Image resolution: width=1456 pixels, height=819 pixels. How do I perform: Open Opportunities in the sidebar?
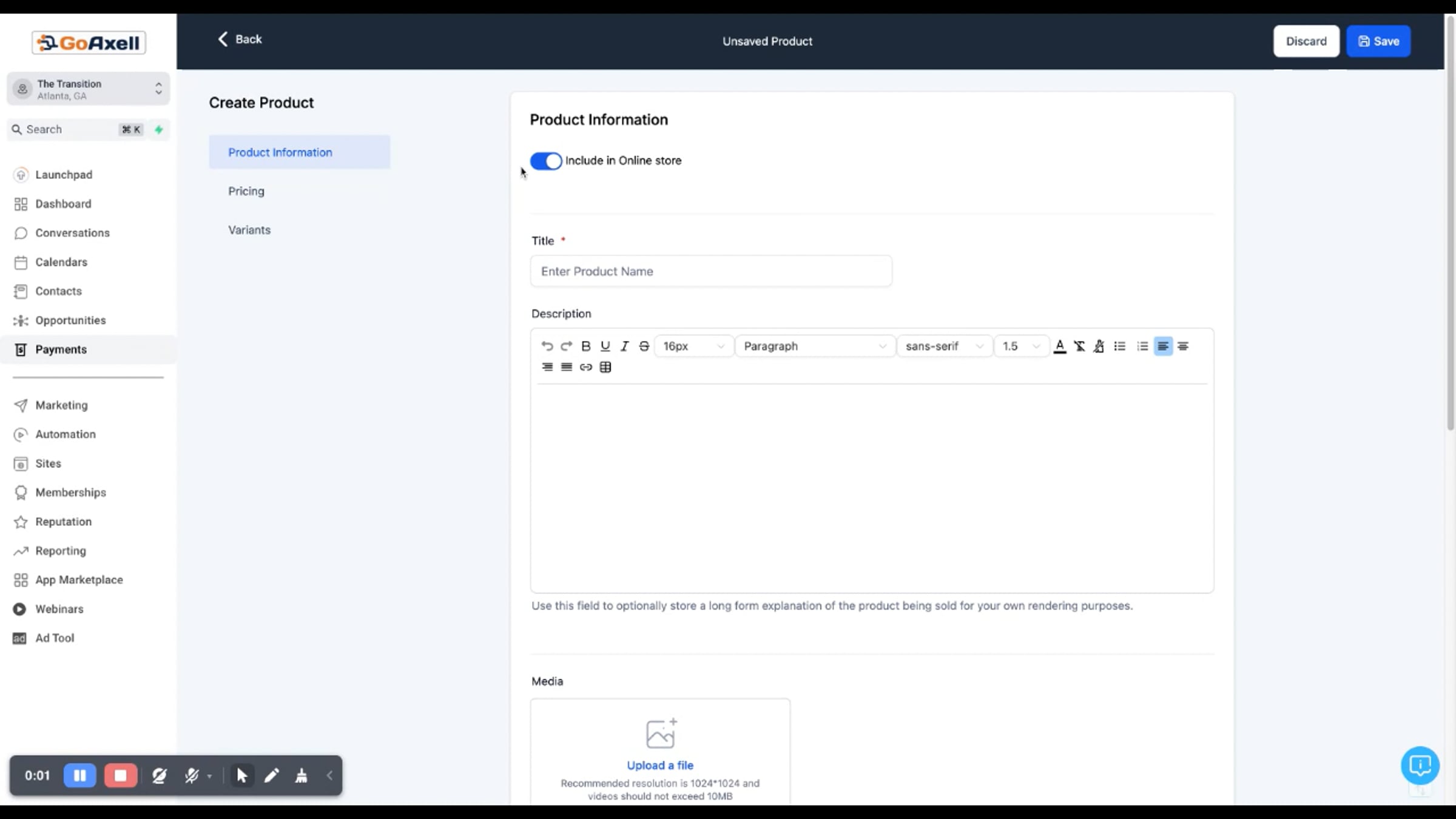[70, 320]
